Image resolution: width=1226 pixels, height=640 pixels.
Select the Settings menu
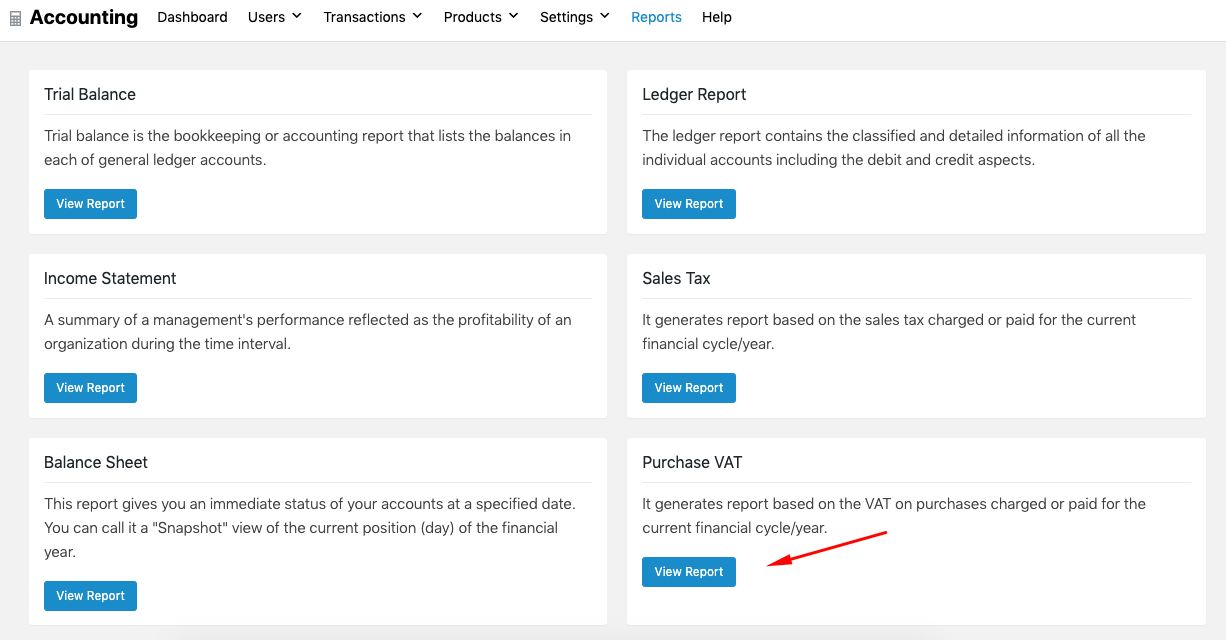pos(567,17)
